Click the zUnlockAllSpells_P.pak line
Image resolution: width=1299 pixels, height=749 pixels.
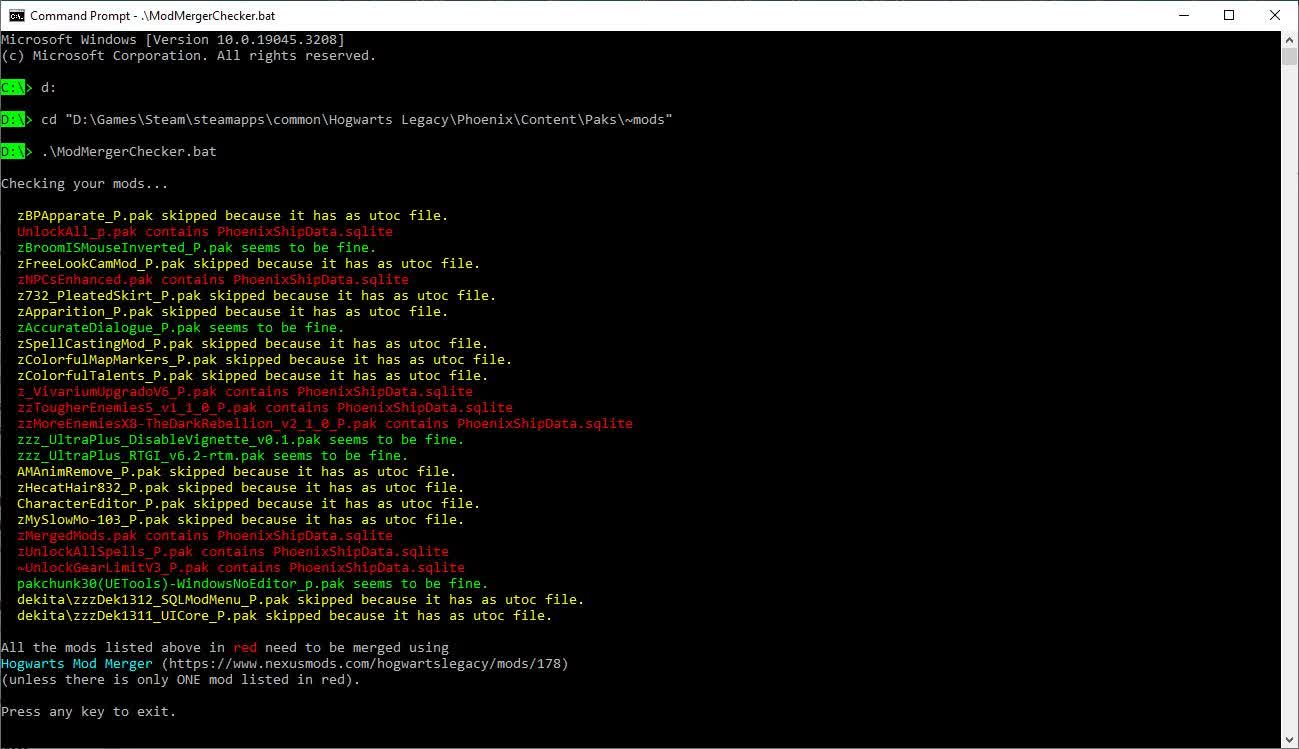tap(233, 552)
